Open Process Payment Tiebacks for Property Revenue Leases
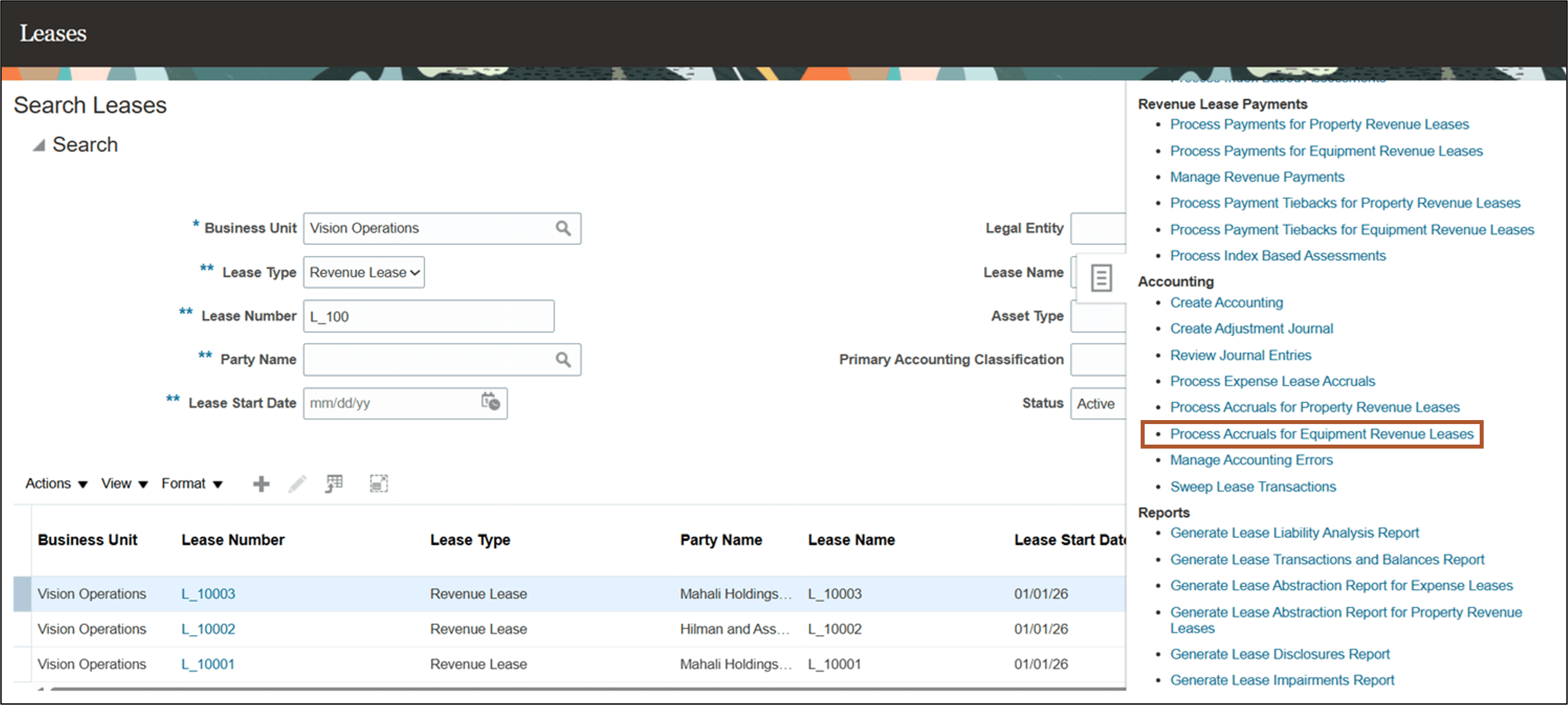Image resolution: width=1568 pixels, height=705 pixels. coord(1345,203)
